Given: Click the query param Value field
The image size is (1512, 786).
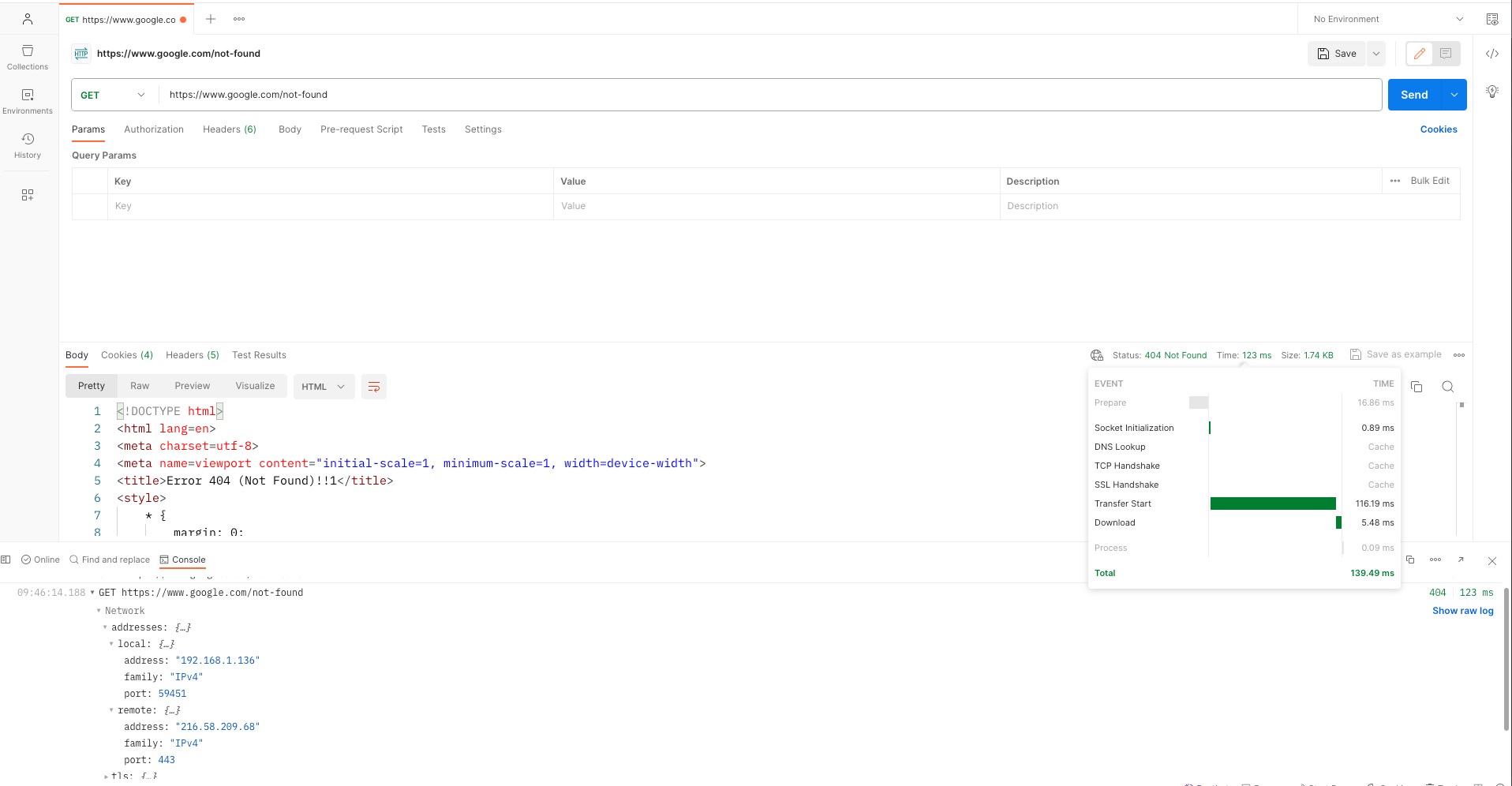Looking at the screenshot, I should pyautogui.click(x=777, y=206).
